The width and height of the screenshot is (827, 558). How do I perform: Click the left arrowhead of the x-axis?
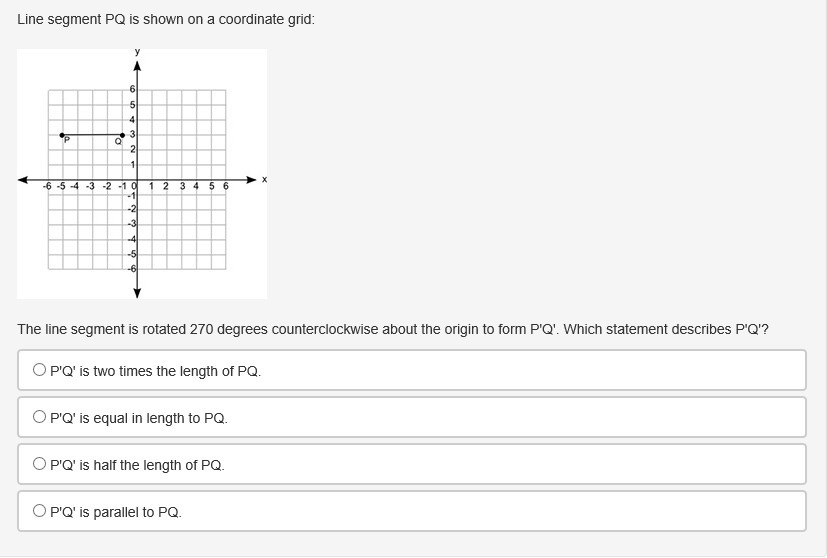point(24,180)
